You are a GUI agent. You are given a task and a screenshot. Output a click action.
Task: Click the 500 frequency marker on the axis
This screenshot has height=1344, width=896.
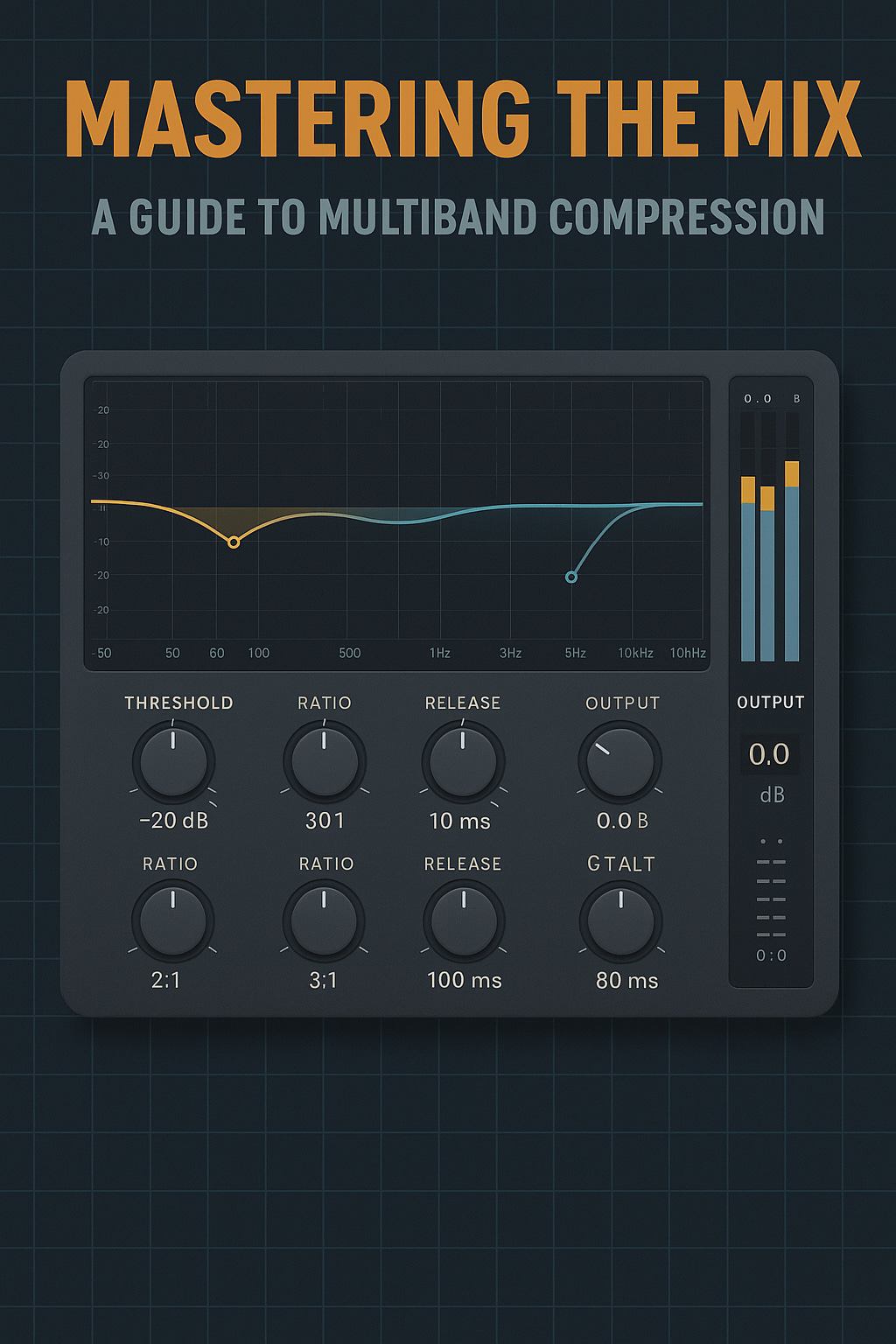coord(350,653)
